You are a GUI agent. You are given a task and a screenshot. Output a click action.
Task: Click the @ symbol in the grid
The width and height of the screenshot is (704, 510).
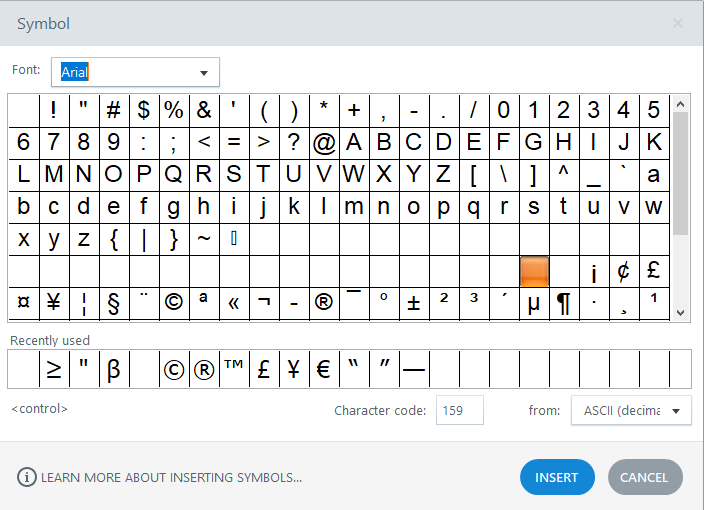[324, 142]
